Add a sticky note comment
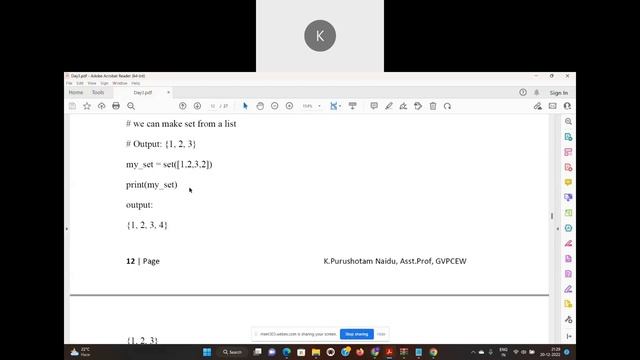 point(374,106)
